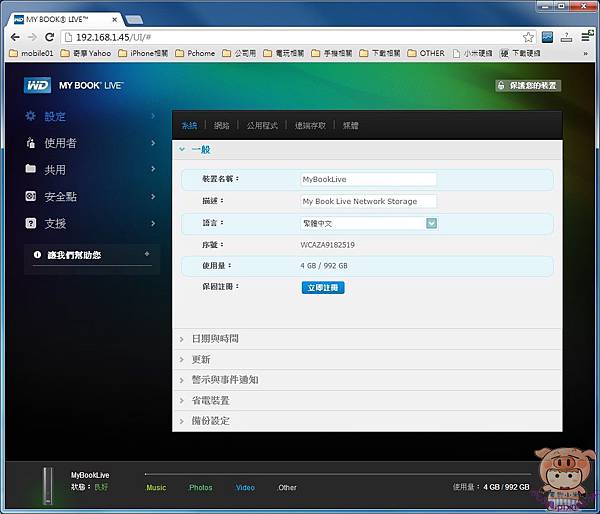Click the lock icon on 保護您的裝置
Screen dimensions: 600x514
tap(501, 85)
